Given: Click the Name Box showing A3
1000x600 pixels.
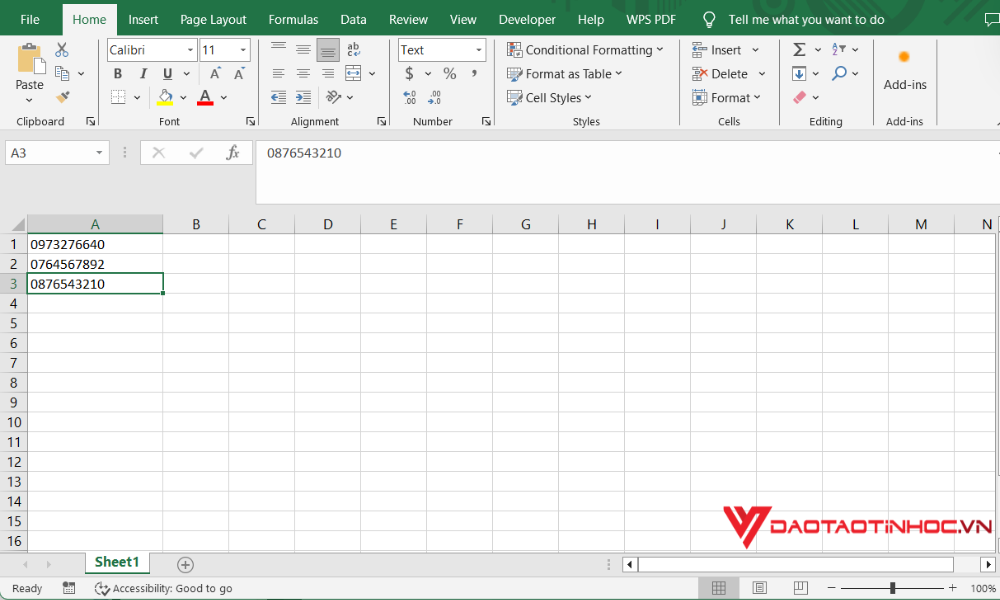Looking at the screenshot, I should 50,151.
